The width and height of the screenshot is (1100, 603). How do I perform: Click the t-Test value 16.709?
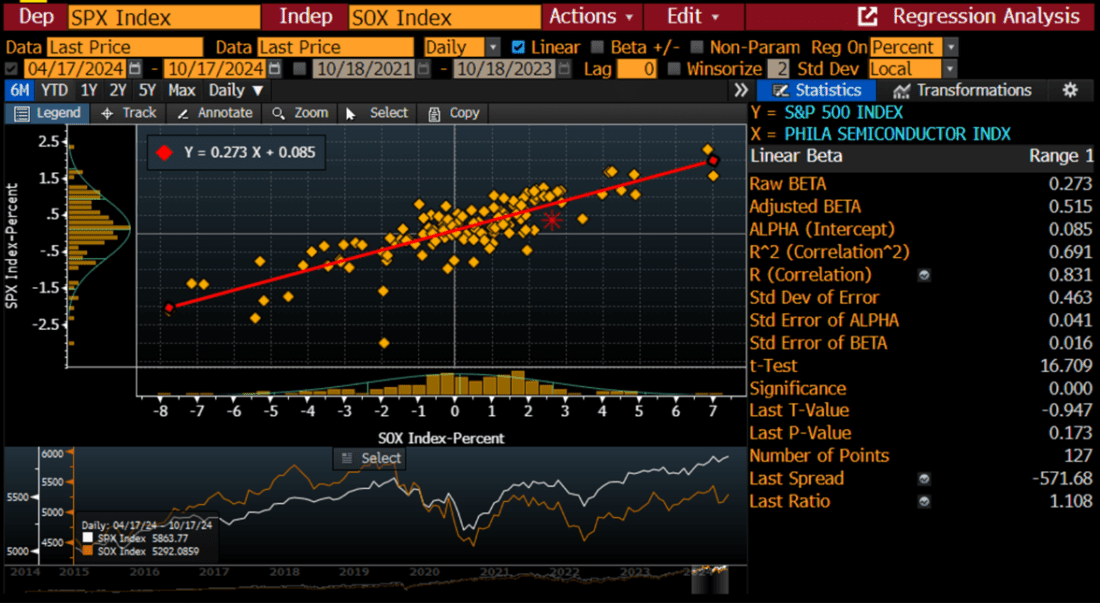(1066, 366)
